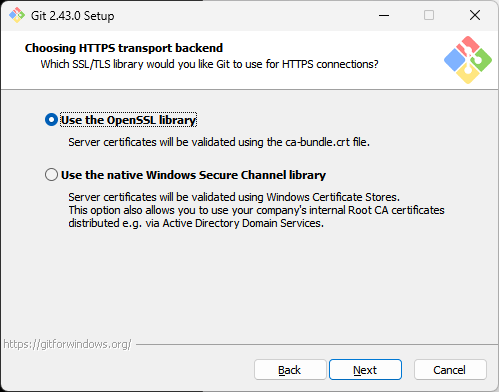Click the 'Which SSL/TLS library' question text

click(209, 64)
